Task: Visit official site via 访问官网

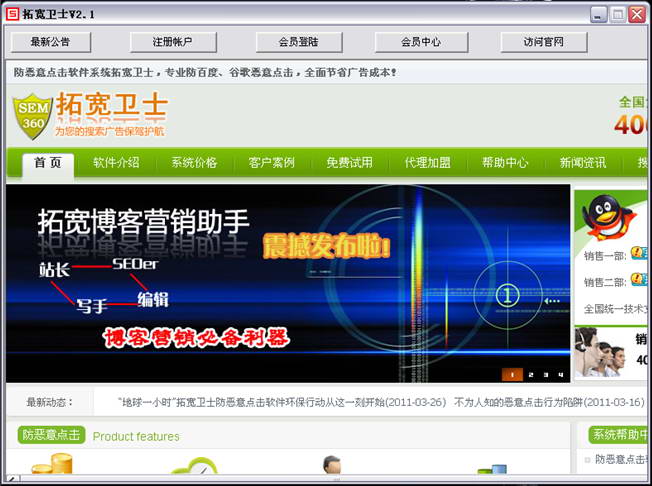Action: pyautogui.click(x=544, y=42)
